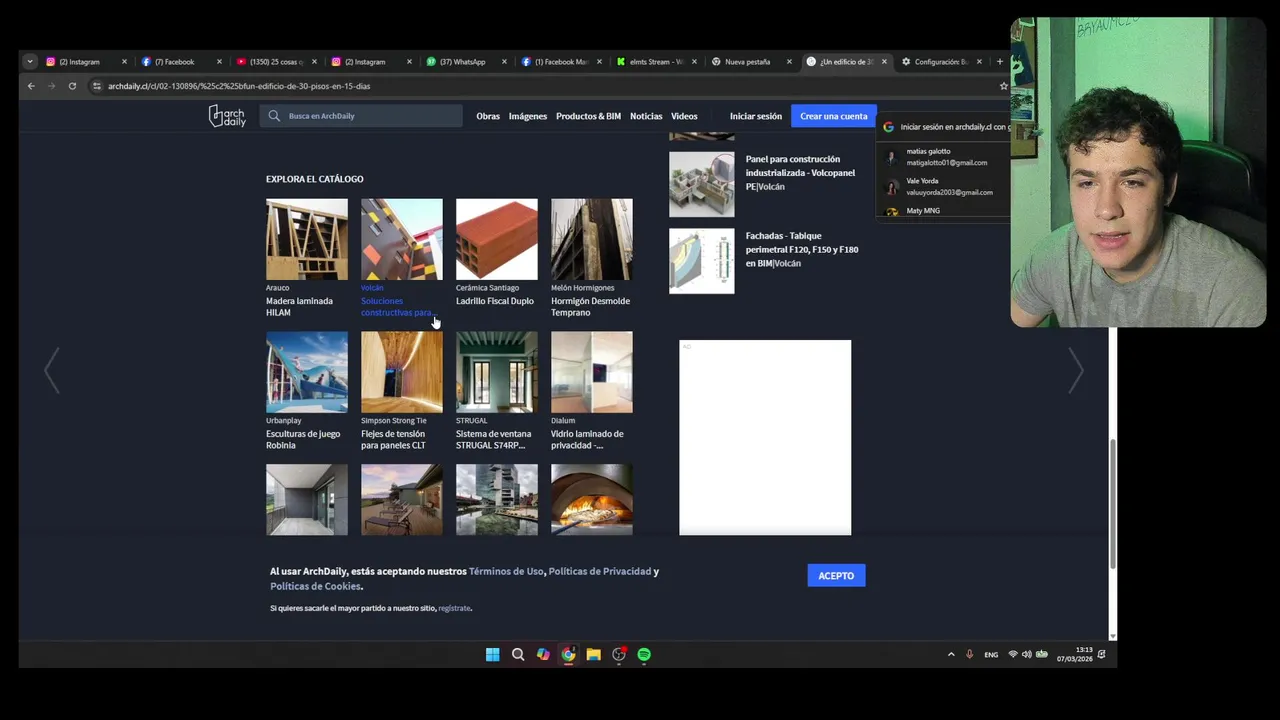Switch to the YouTube 25 cosas tab
Screen dimensions: 1280x720
274,62
